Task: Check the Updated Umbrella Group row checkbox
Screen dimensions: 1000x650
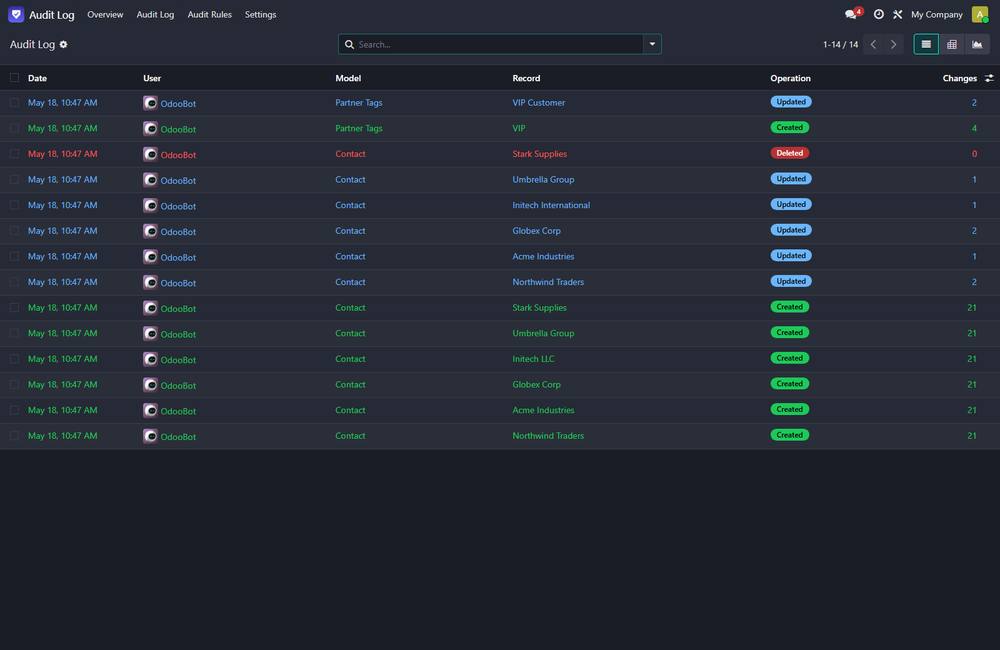Action: (x=14, y=179)
